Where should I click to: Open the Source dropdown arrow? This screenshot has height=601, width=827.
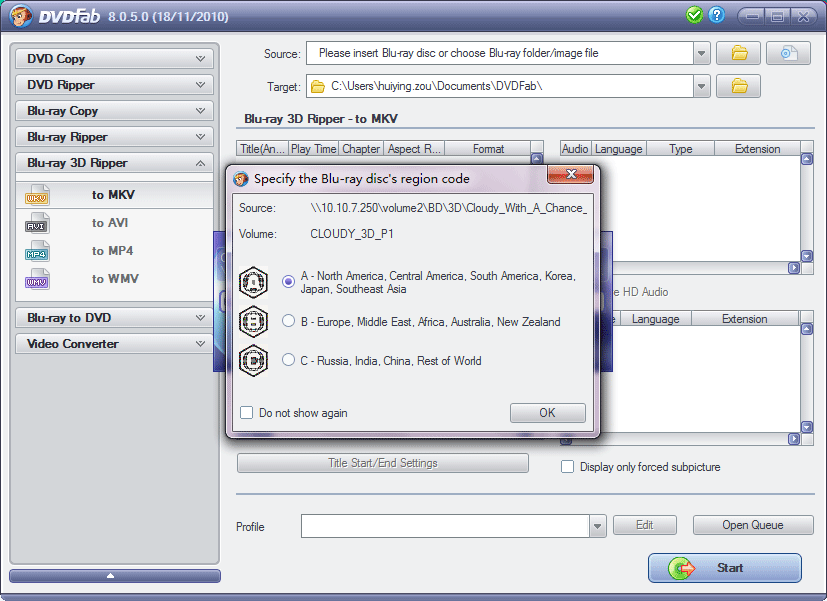point(700,52)
